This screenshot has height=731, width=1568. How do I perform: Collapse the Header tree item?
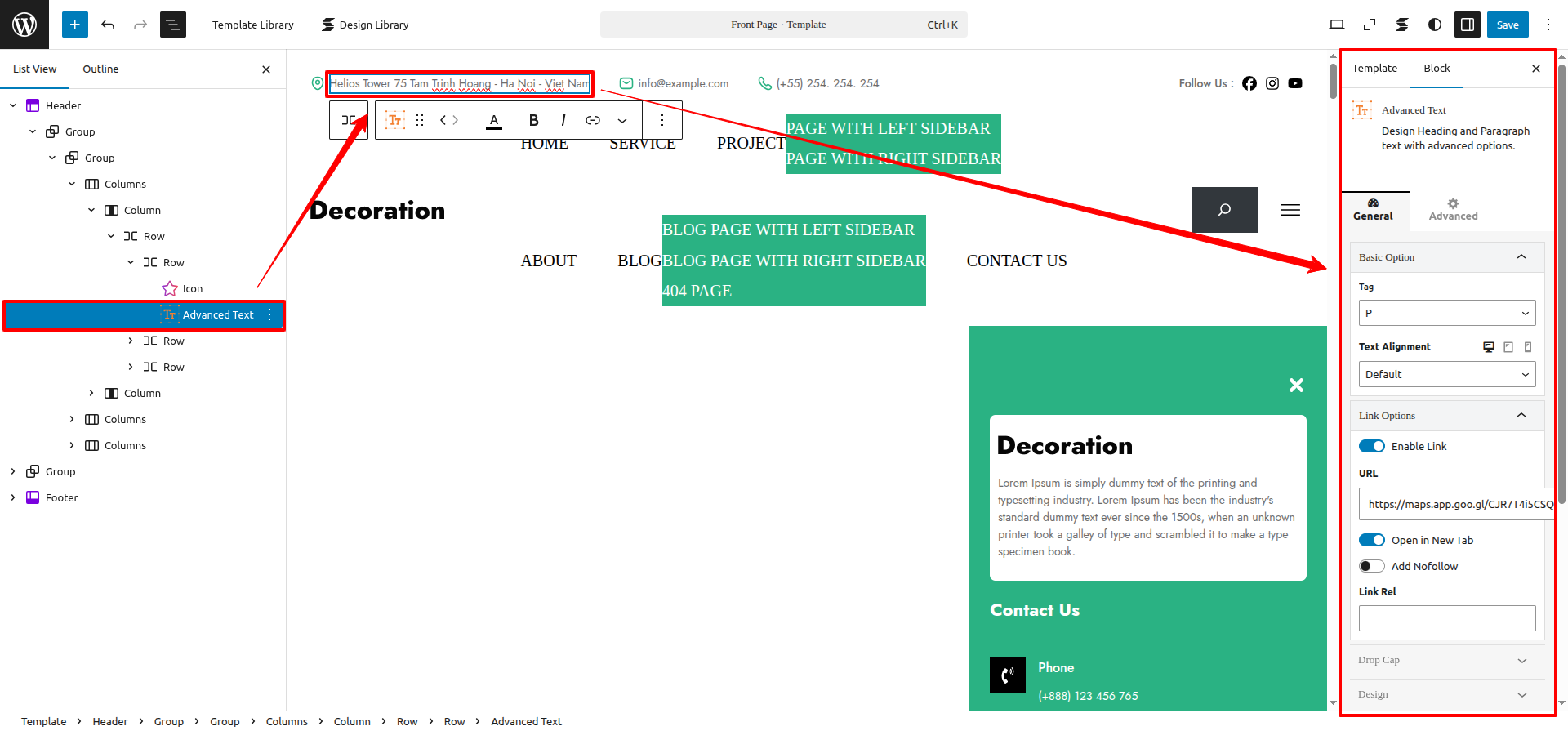(13, 105)
